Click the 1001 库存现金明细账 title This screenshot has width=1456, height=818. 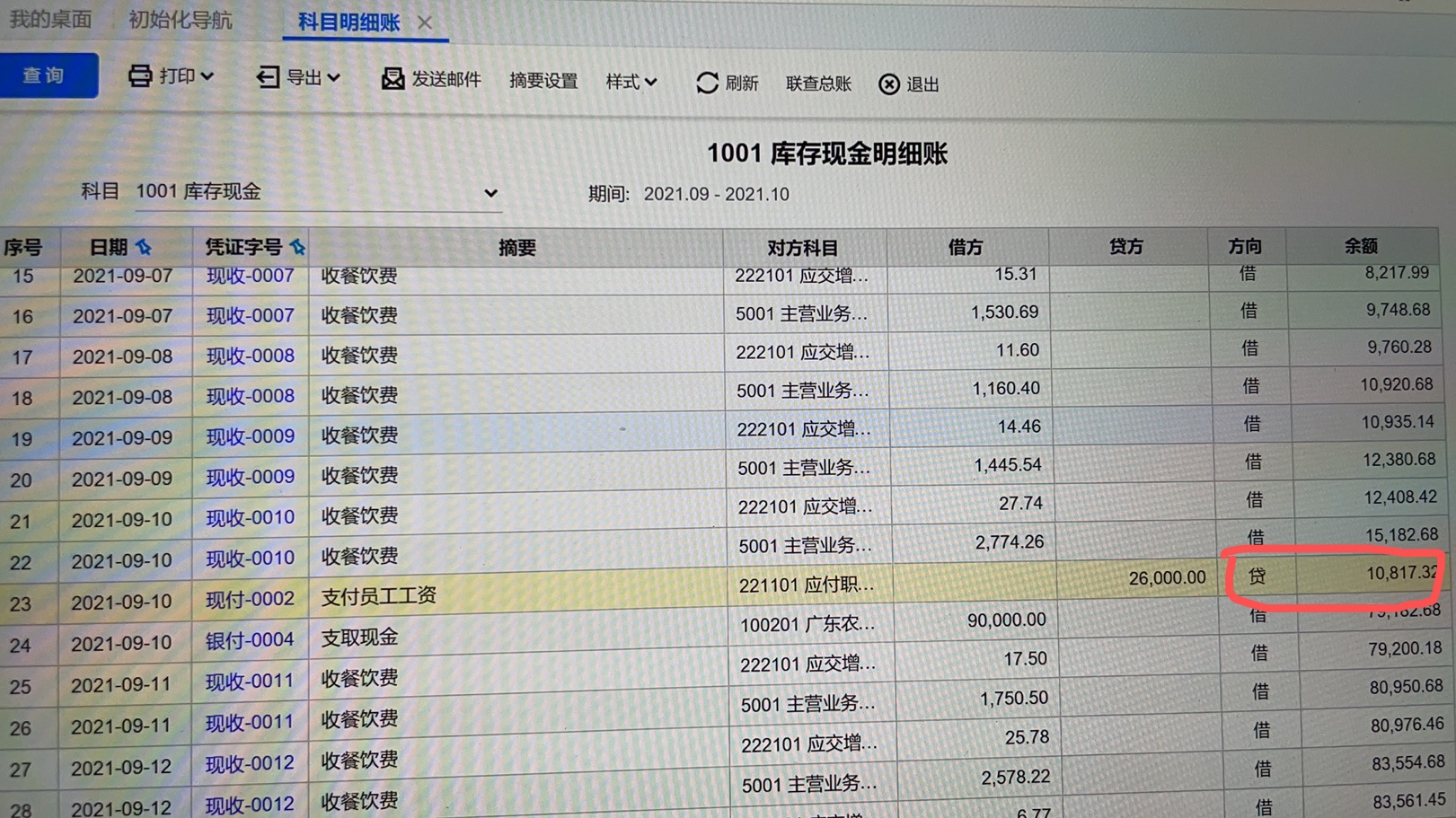pyautogui.click(x=827, y=154)
